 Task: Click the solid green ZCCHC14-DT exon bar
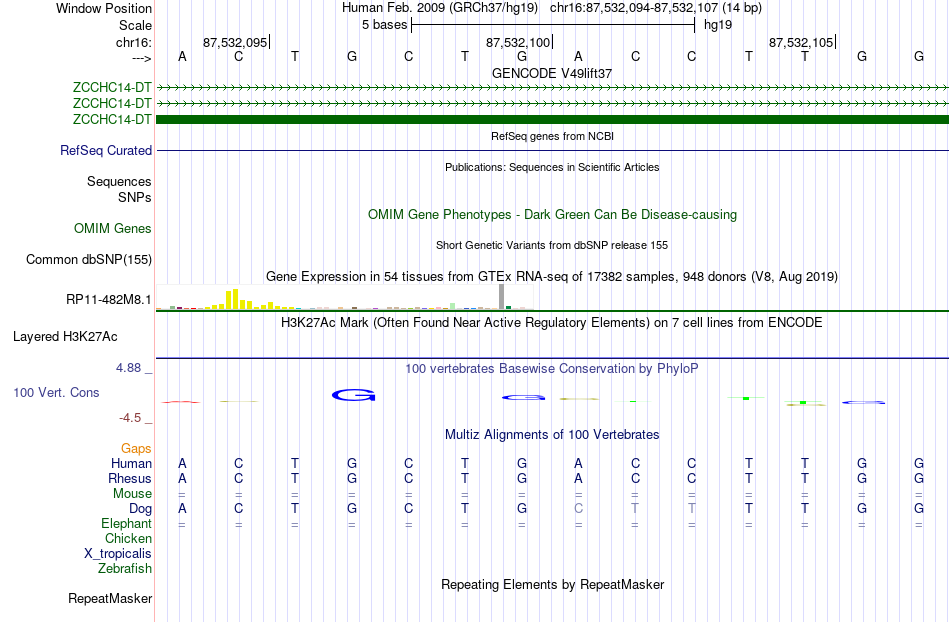pos(552,119)
